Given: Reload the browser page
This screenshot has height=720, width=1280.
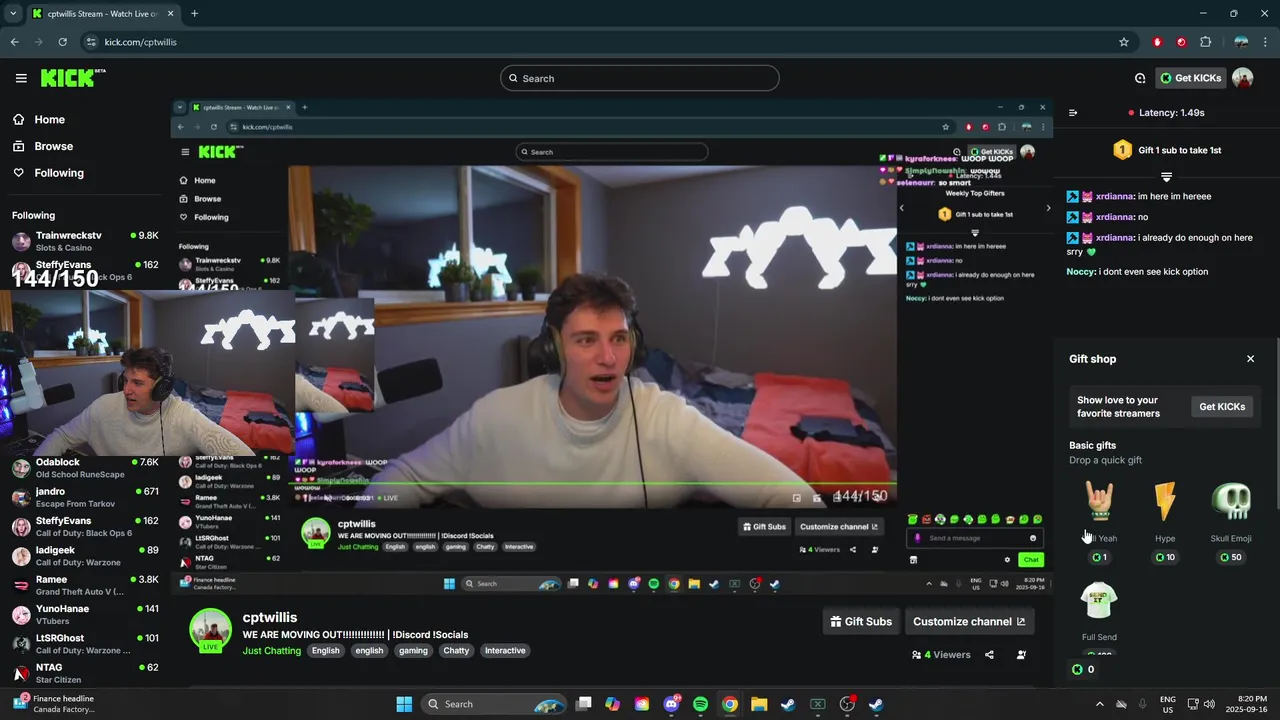Looking at the screenshot, I should tap(62, 42).
